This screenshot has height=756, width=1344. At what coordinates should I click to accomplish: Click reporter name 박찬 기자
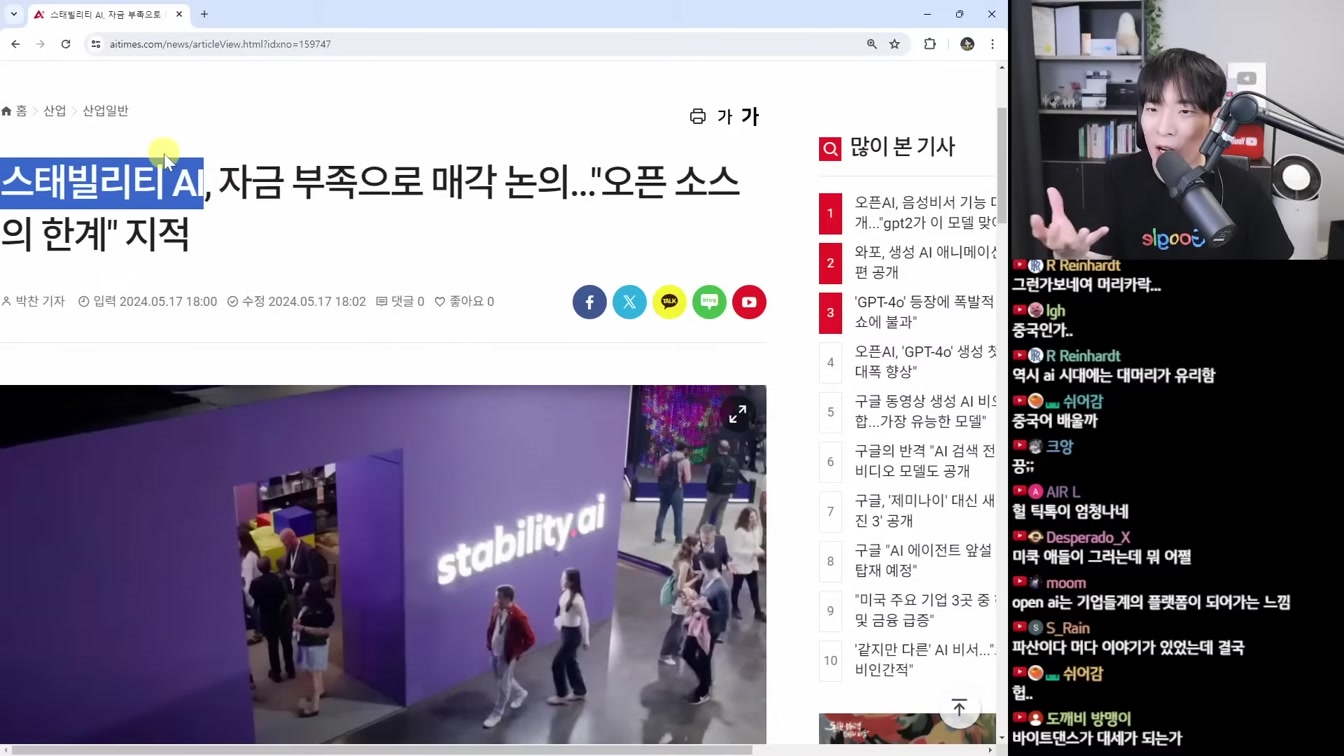(x=33, y=301)
